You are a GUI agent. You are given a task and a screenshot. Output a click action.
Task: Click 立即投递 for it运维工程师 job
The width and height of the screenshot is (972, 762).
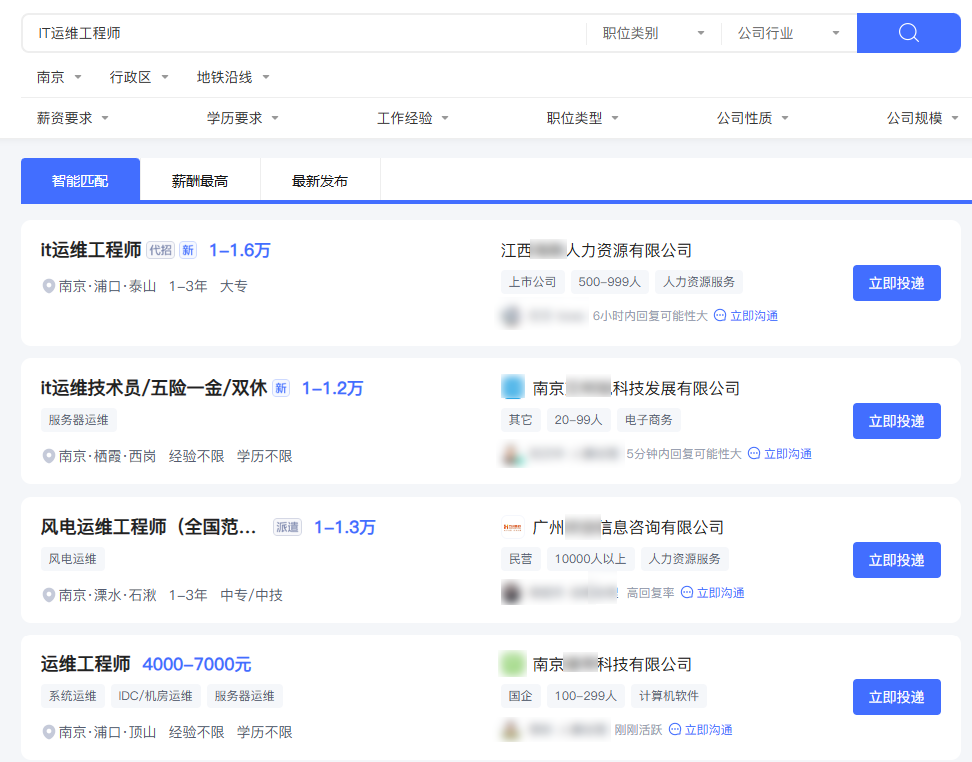coord(896,283)
